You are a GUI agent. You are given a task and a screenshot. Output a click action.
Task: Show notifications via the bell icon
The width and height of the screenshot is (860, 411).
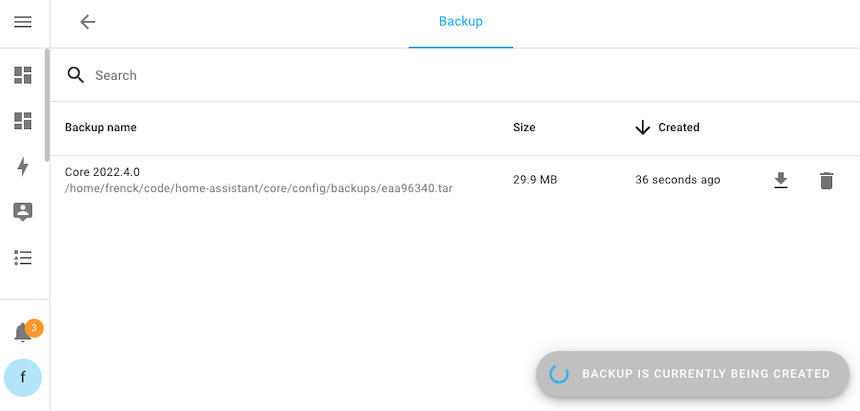tap(23, 333)
